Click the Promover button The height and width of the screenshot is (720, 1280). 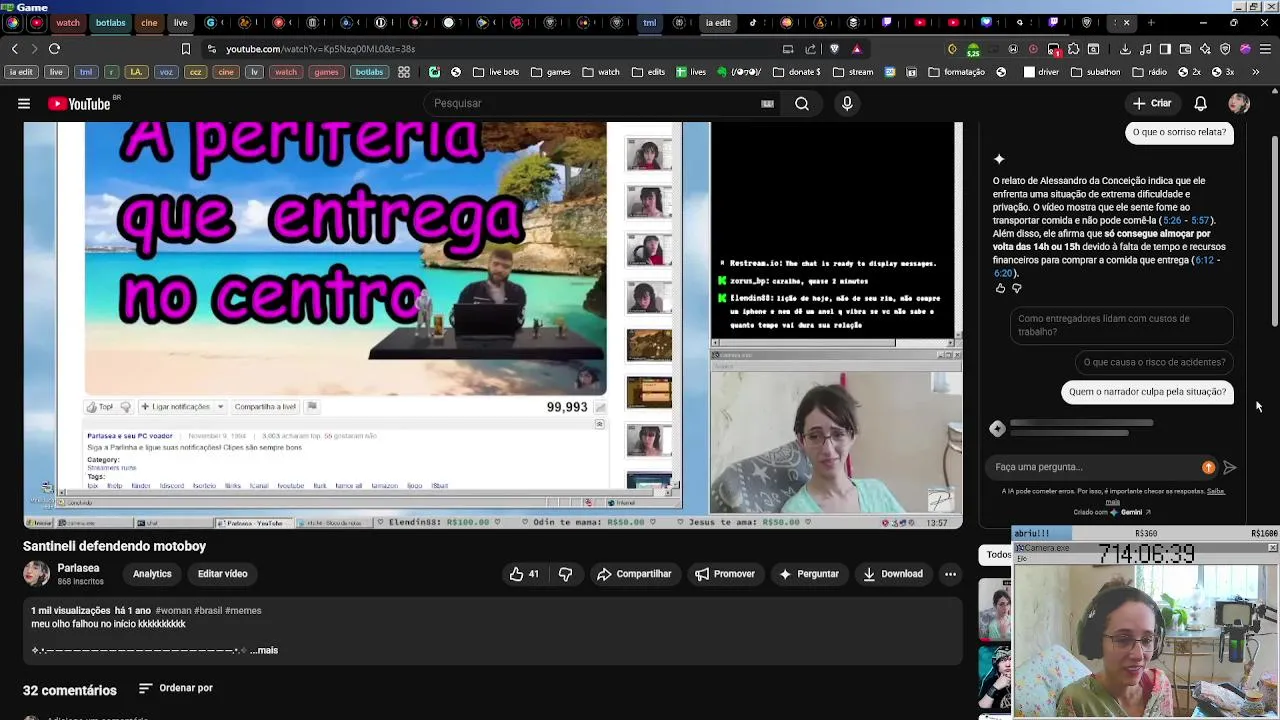pyautogui.click(x=725, y=574)
